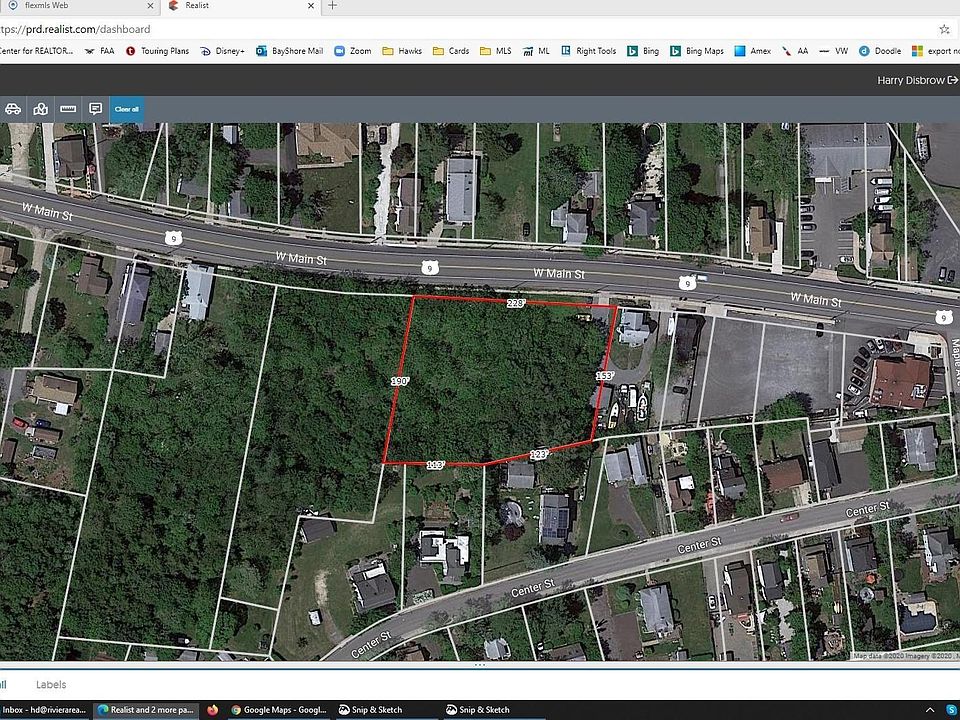This screenshot has height=720, width=960.
Task: Open the AA bookmark
Action: pos(795,51)
